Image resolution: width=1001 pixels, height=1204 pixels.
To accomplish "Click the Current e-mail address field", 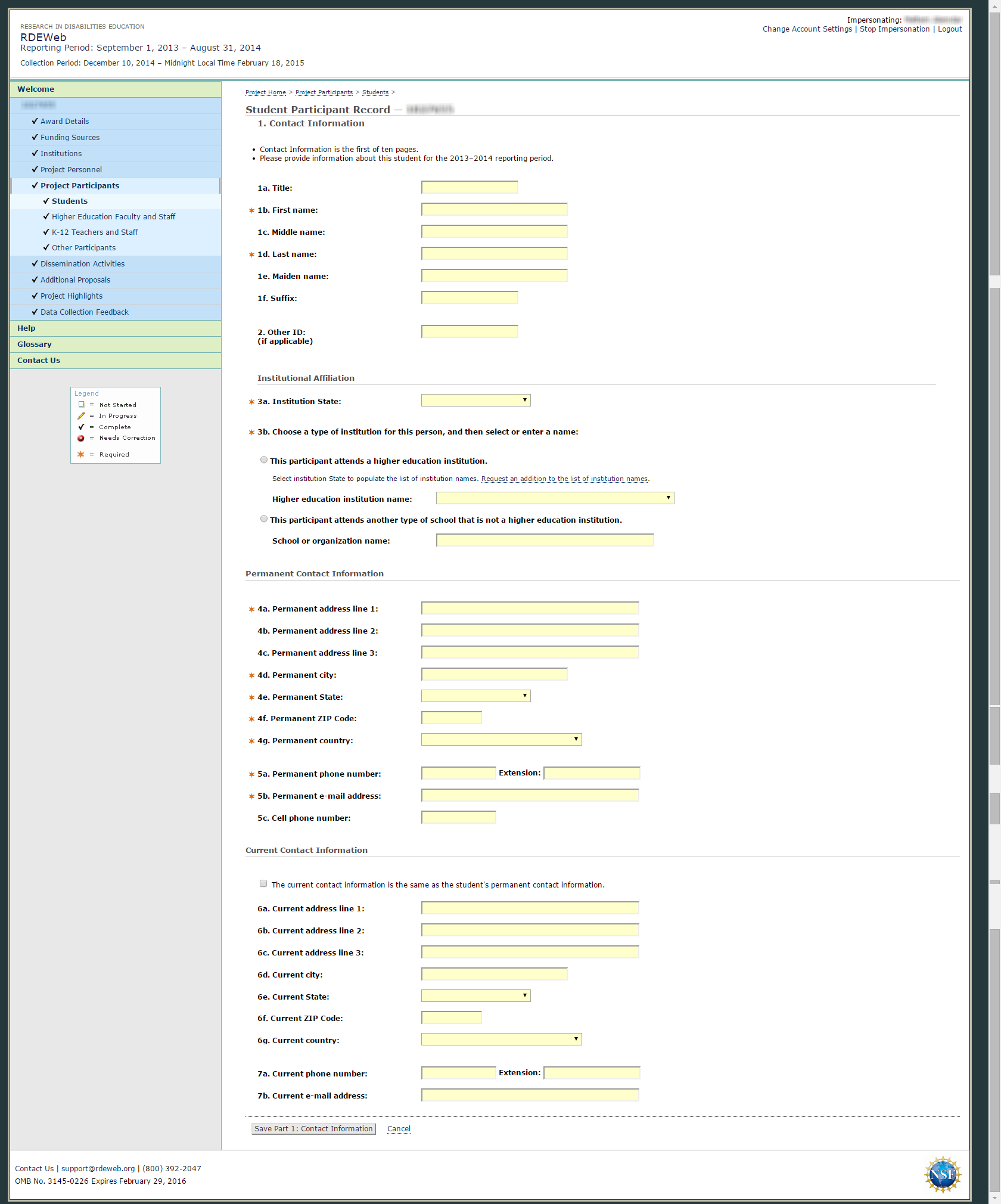I will coord(530,1095).
